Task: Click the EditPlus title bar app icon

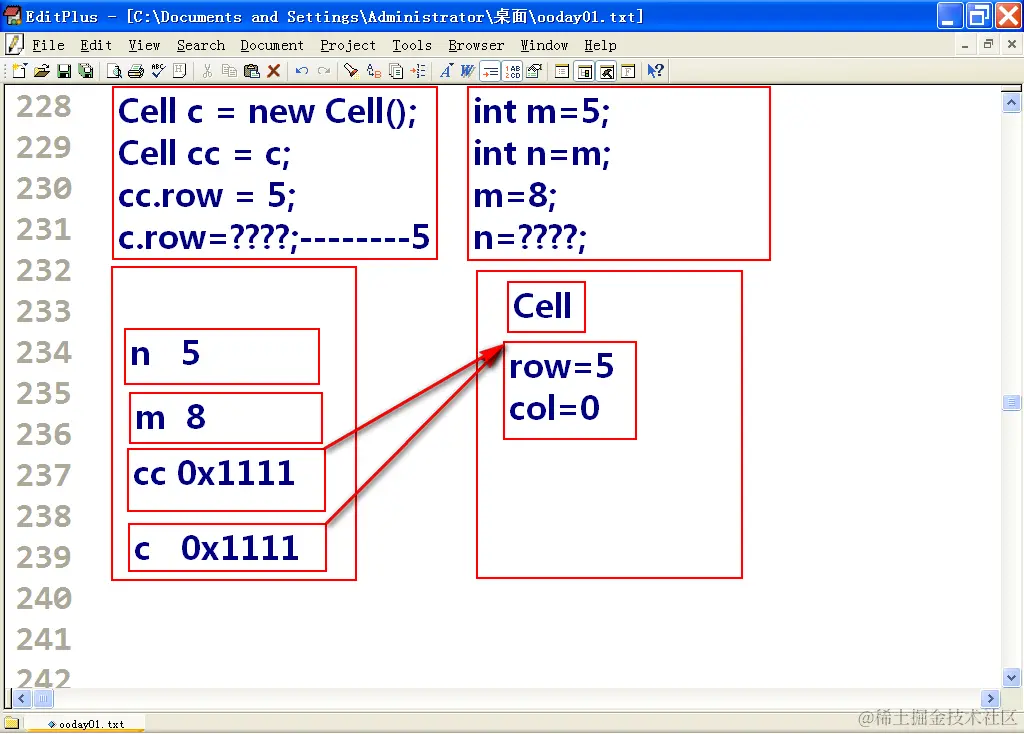Action: point(13,16)
